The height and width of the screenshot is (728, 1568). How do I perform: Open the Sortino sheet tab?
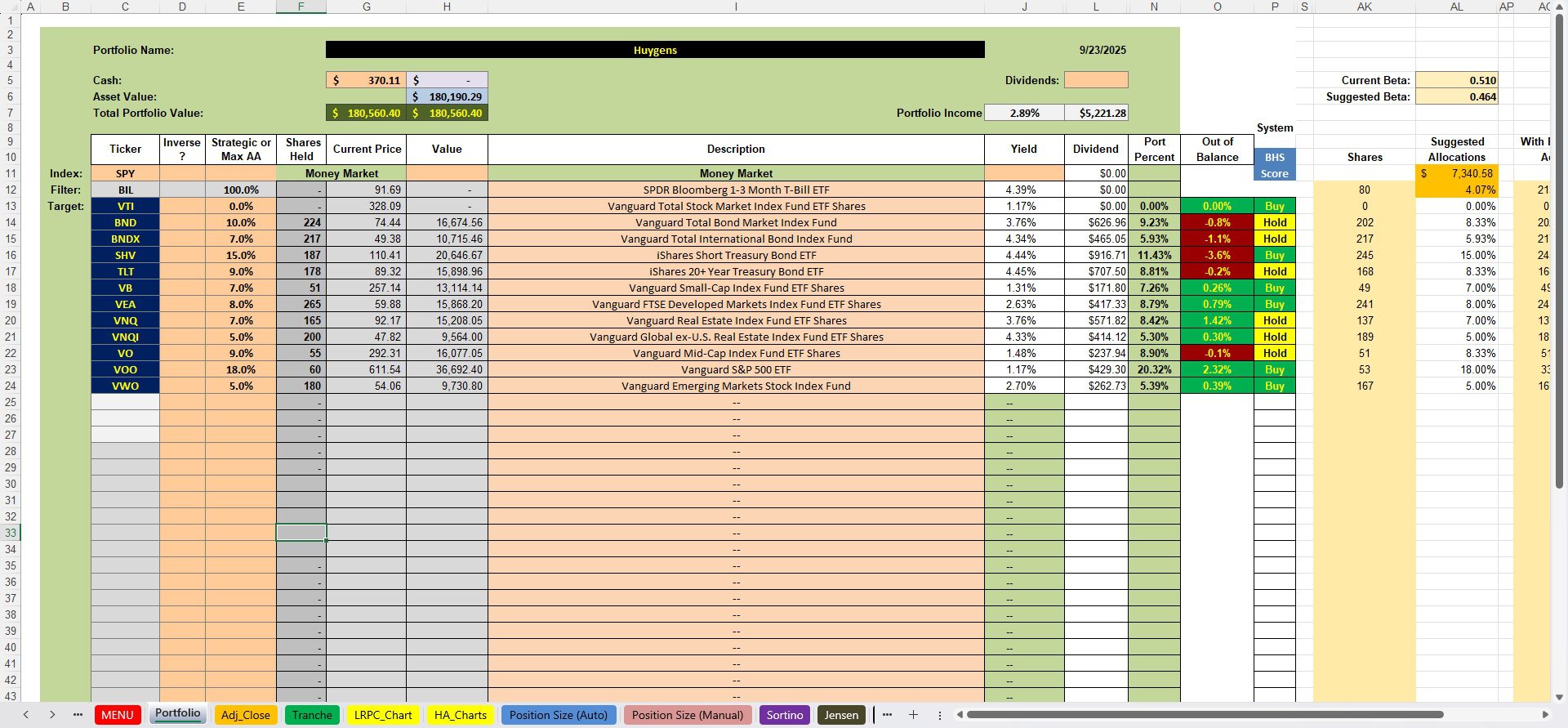coord(785,715)
